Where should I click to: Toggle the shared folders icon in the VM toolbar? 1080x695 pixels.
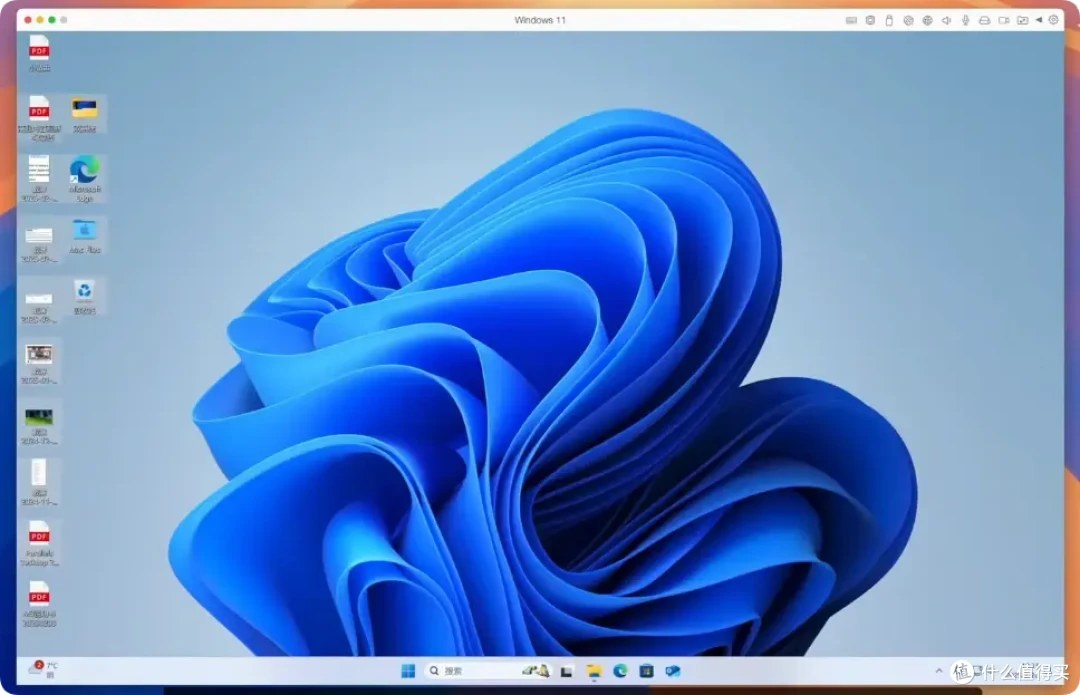1022,20
